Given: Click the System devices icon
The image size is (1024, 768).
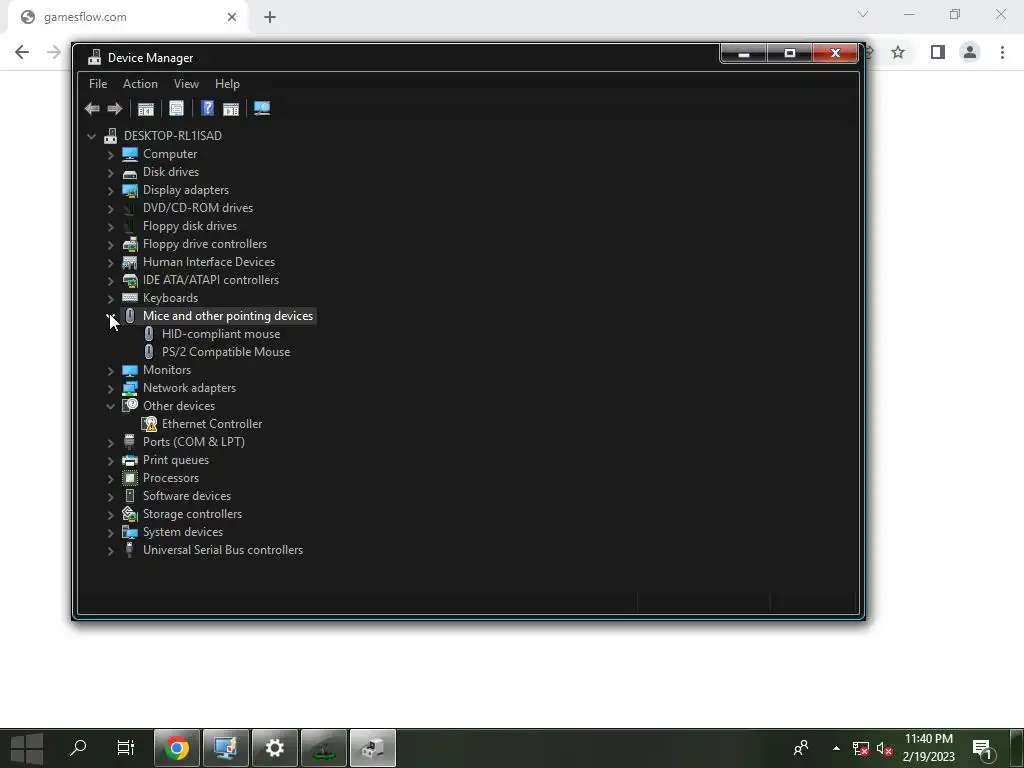Looking at the screenshot, I should click(x=130, y=532).
